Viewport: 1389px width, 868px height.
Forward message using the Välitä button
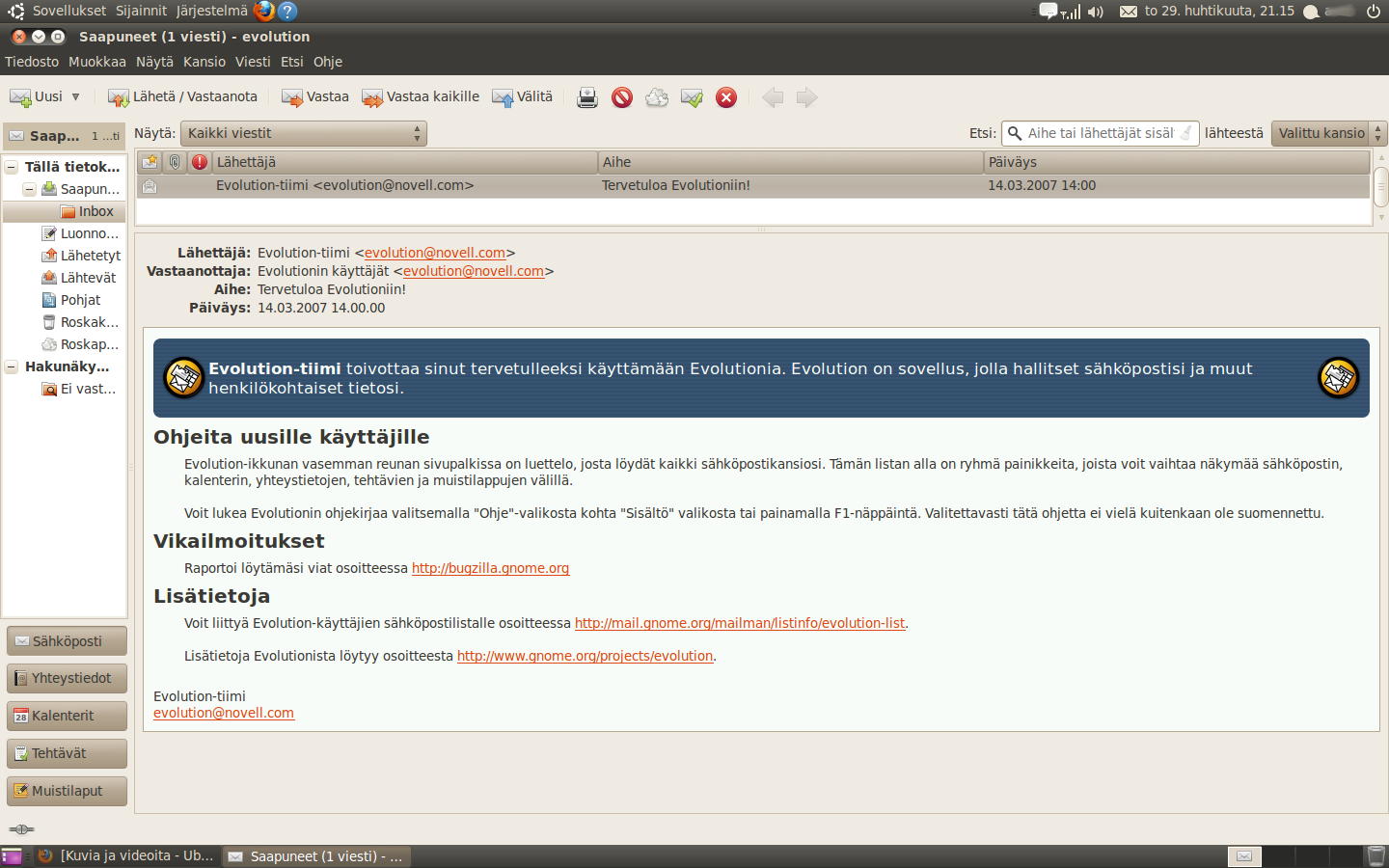[x=523, y=97]
